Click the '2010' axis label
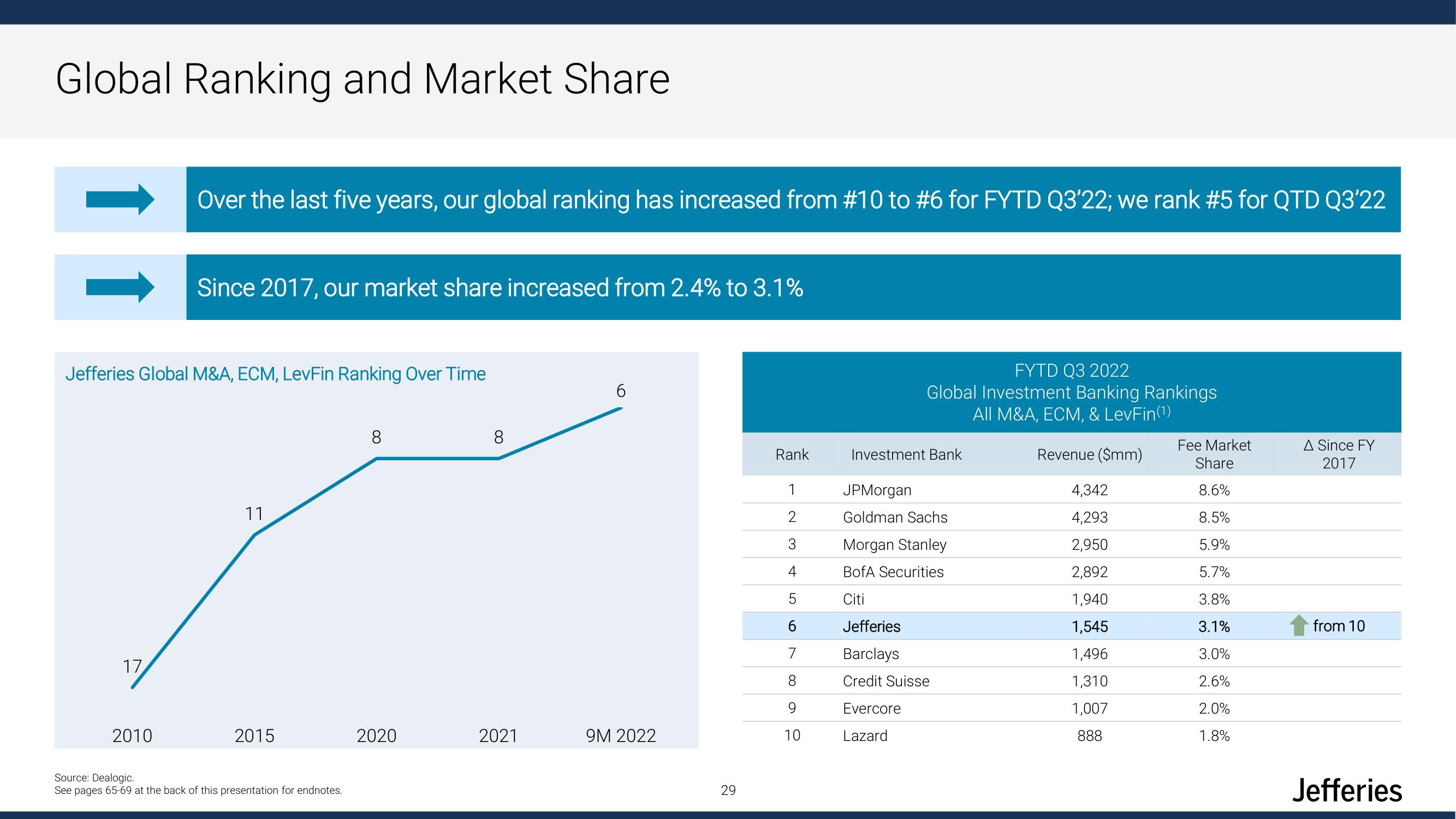Image resolution: width=1456 pixels, height=819 pixels. click(132, 735)
